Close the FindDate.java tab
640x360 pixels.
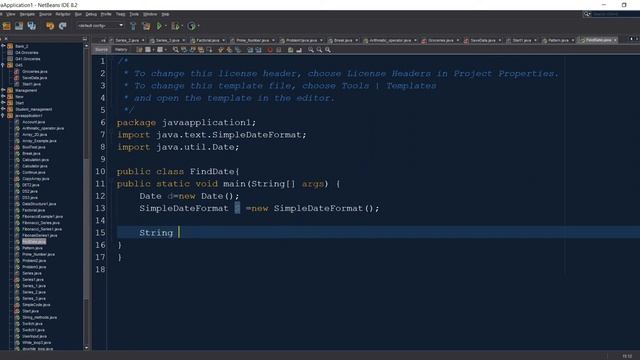[x=615, y=40]
